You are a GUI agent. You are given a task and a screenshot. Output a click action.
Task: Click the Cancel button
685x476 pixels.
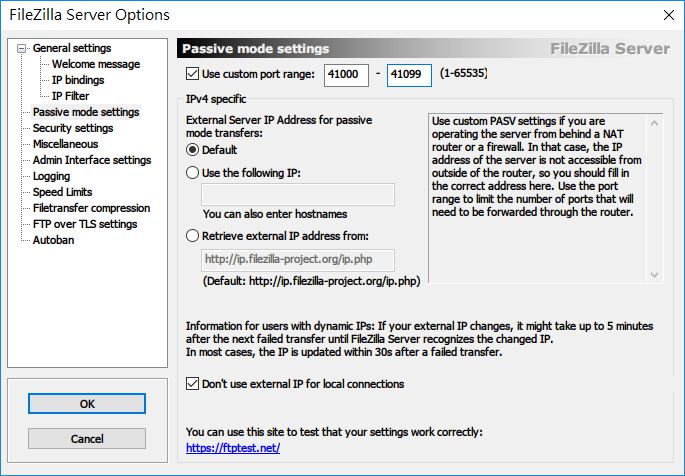click(x=87, y=439)
